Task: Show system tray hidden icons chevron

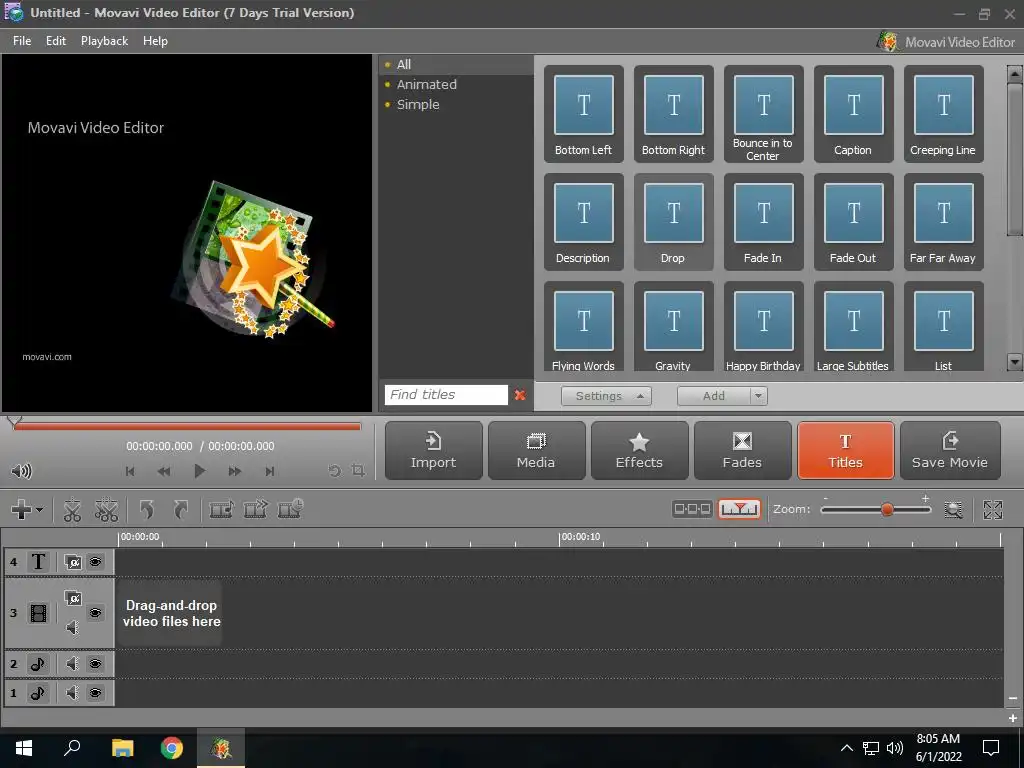Action: click(846, 748)
